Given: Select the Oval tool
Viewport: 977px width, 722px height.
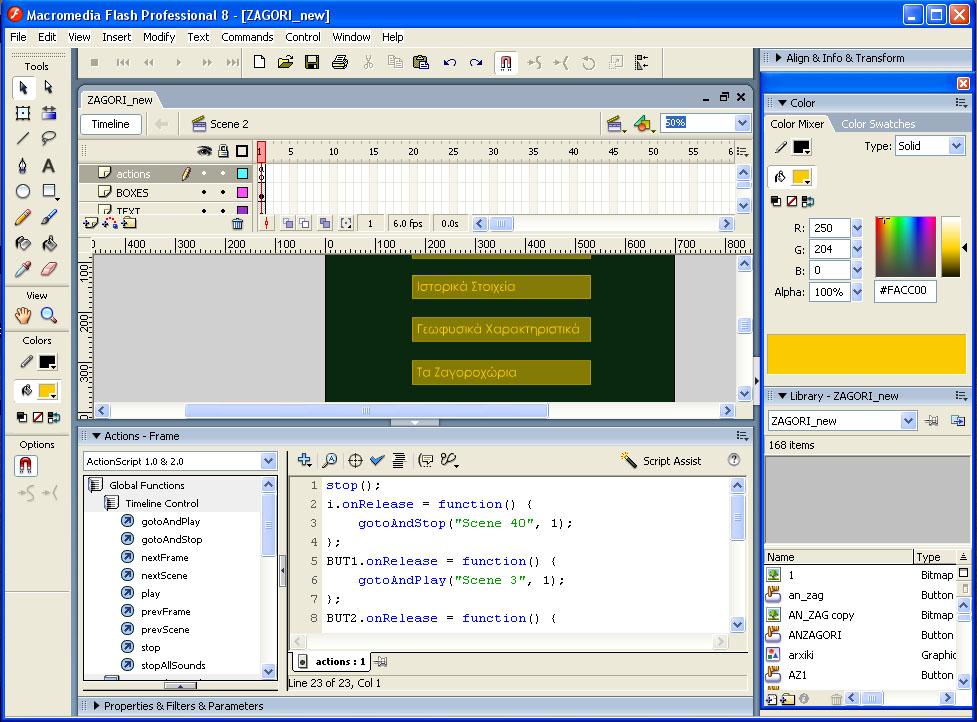Looking at the screenshot, I should click(23, 191).
